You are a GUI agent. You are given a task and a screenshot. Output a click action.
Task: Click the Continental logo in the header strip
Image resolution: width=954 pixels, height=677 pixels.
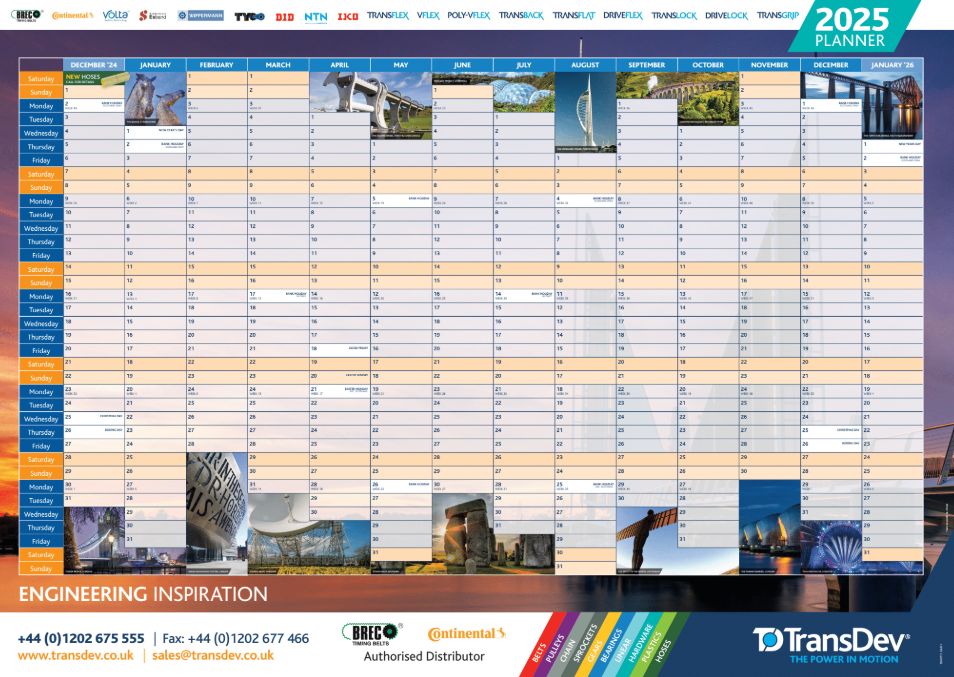(x=72, y=15)
